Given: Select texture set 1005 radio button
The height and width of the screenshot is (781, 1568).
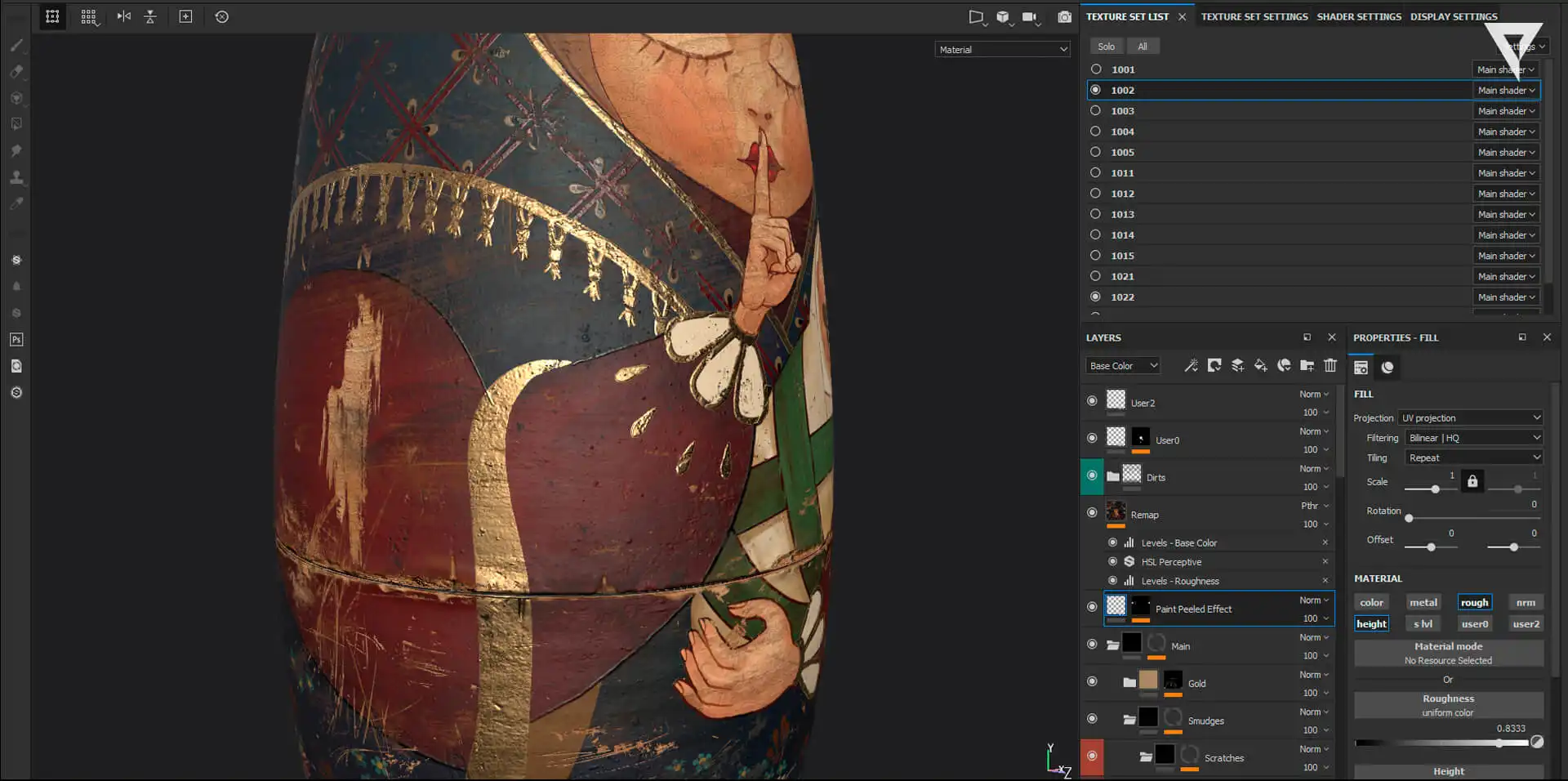Looking at the screenshot, I should (1096, 152).
